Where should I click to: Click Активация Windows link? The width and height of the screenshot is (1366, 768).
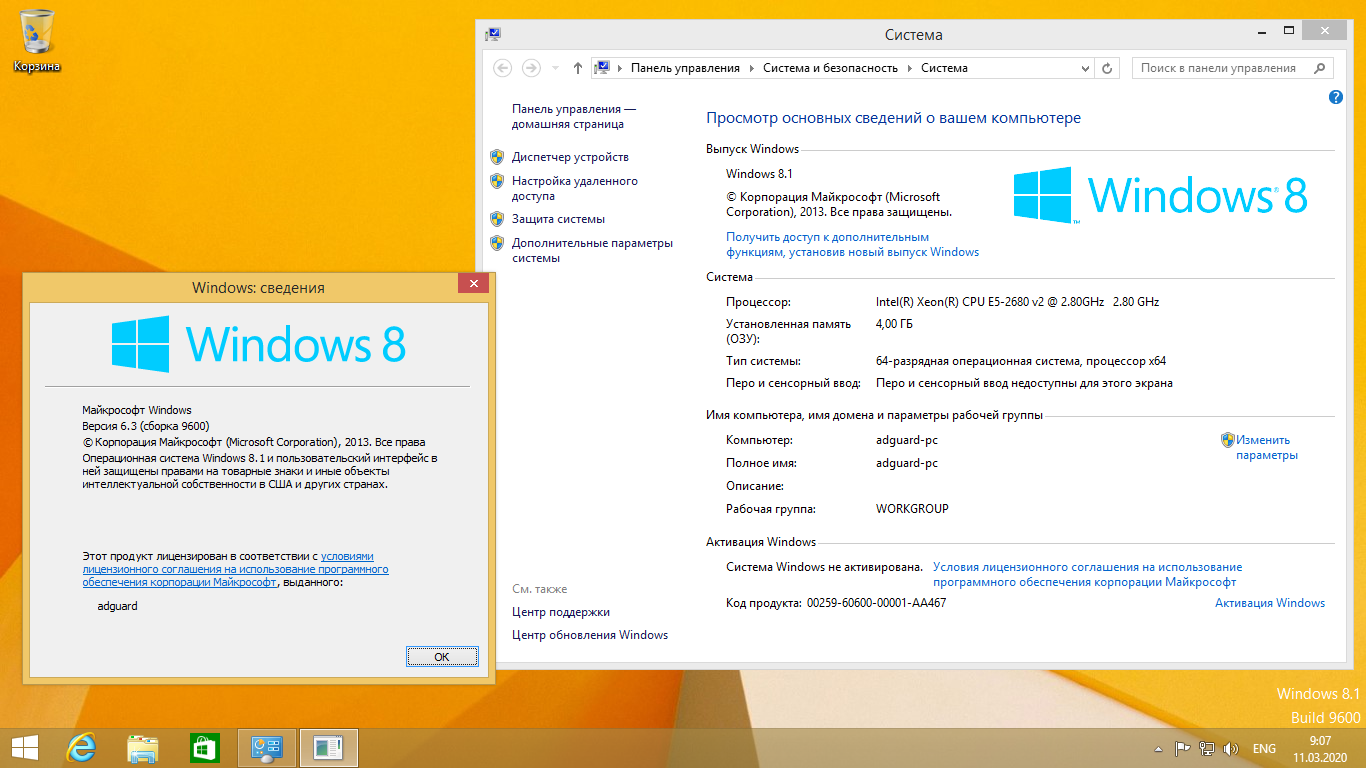(1270, 603)
